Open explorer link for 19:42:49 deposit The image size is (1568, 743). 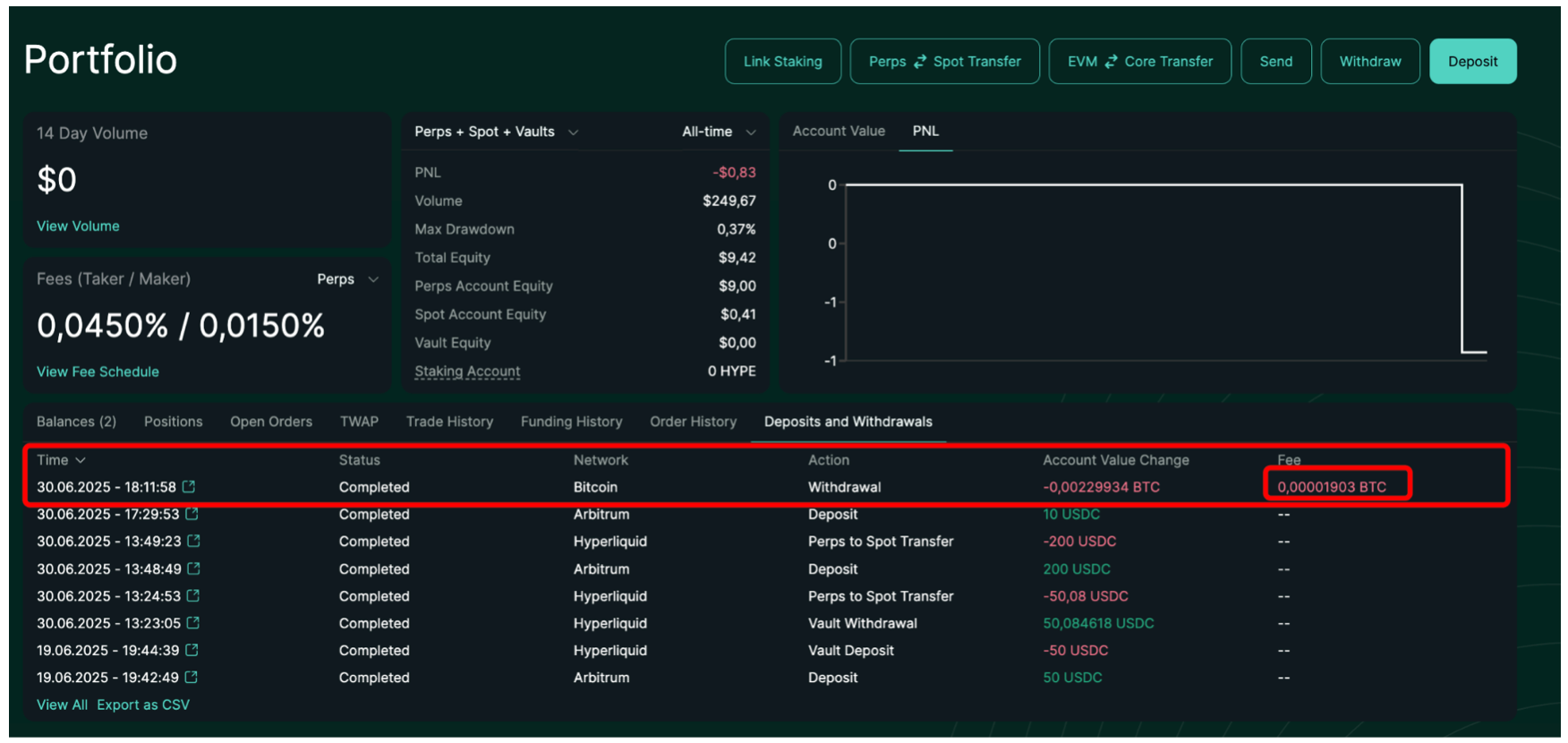191,678
